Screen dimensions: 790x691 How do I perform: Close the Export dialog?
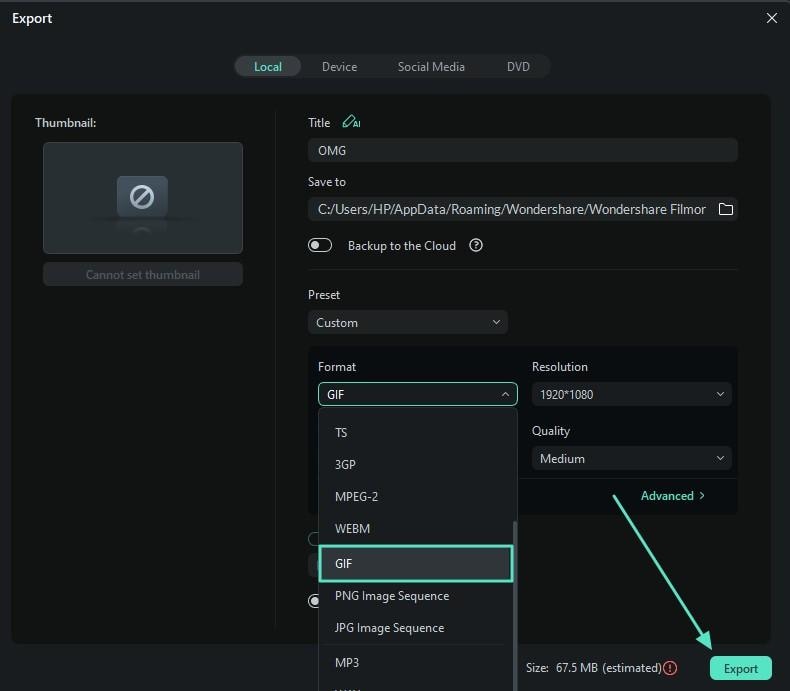click(771, 18)
